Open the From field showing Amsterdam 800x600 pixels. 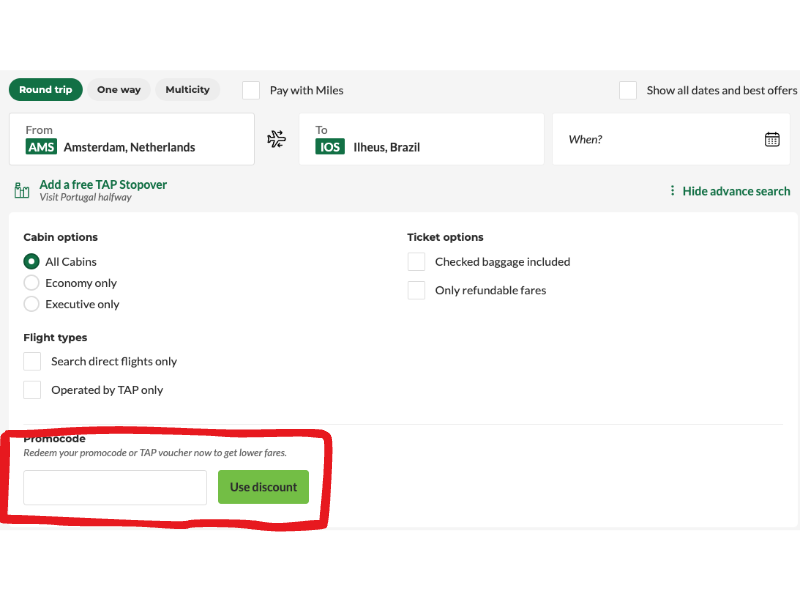pyautogui.click(x=132, y=139)
